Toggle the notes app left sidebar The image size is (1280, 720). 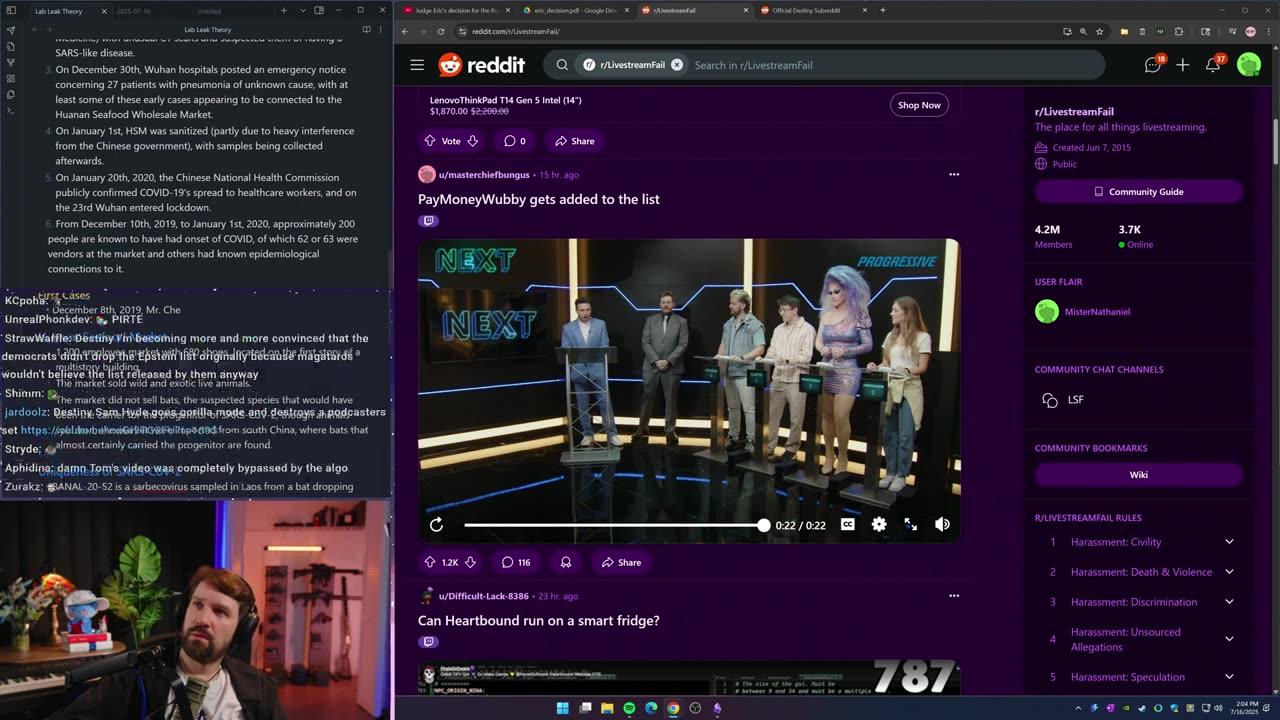pyautogui.click(x=11, y=10)
